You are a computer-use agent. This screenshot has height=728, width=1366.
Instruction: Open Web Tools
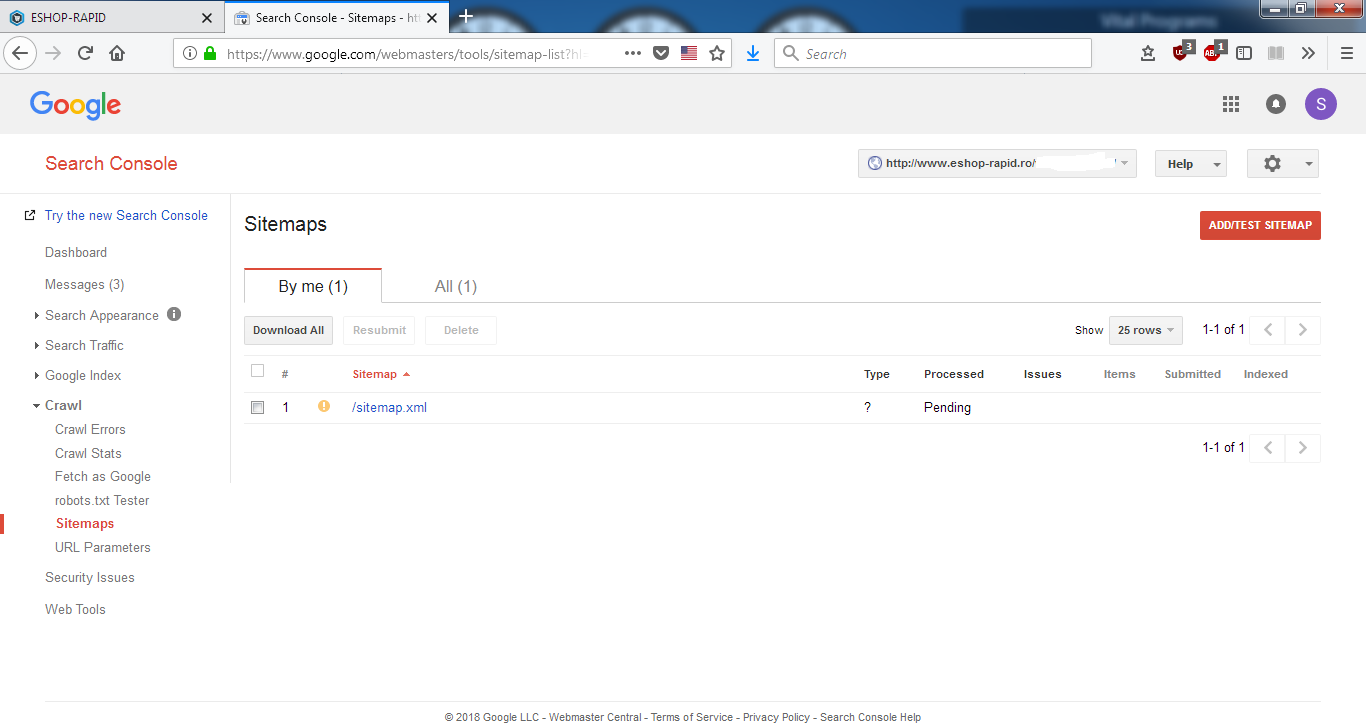pyautogui.click(x=75, y=609)
